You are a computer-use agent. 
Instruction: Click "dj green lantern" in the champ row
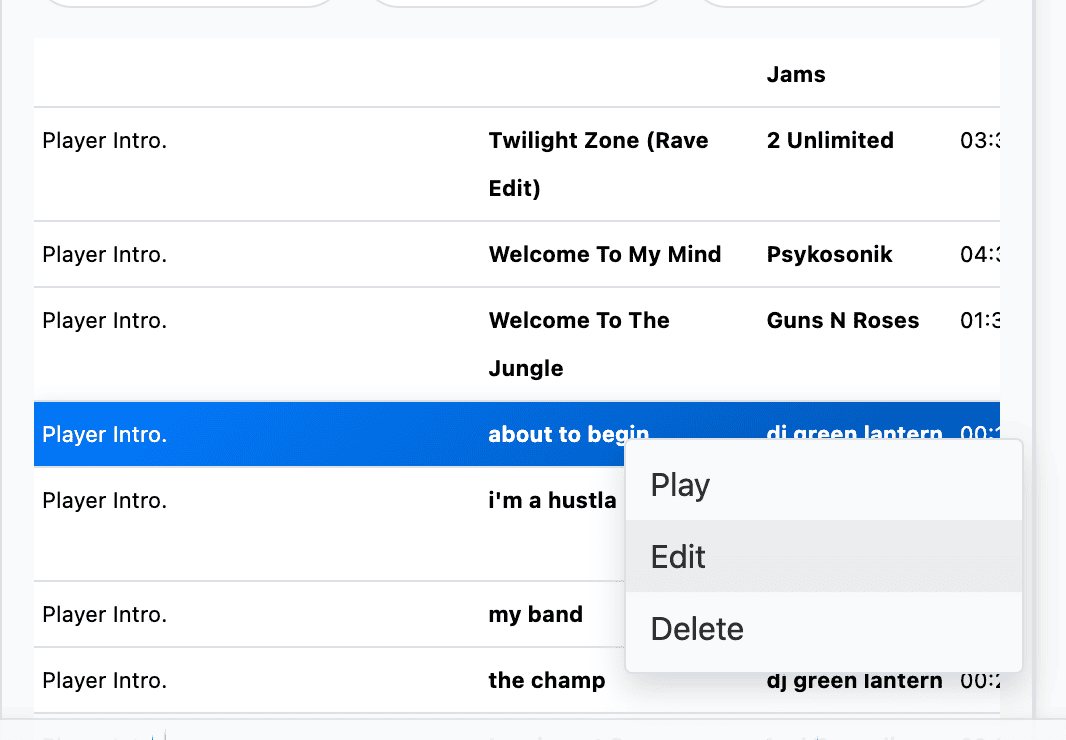[x=854, y=681]
